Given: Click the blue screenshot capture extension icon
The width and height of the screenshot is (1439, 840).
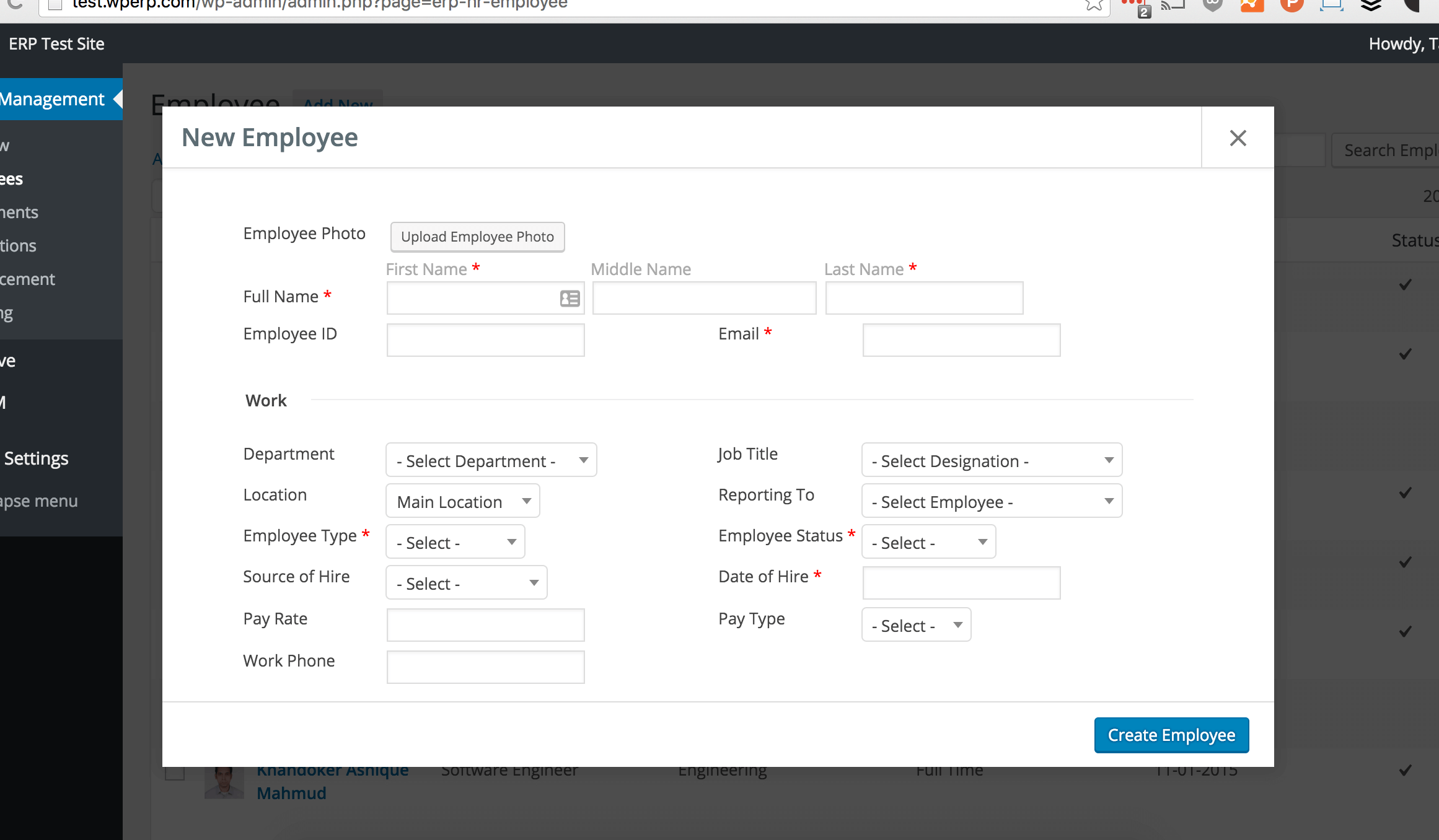Looking at the screenshot, I should click(1331, 5).
